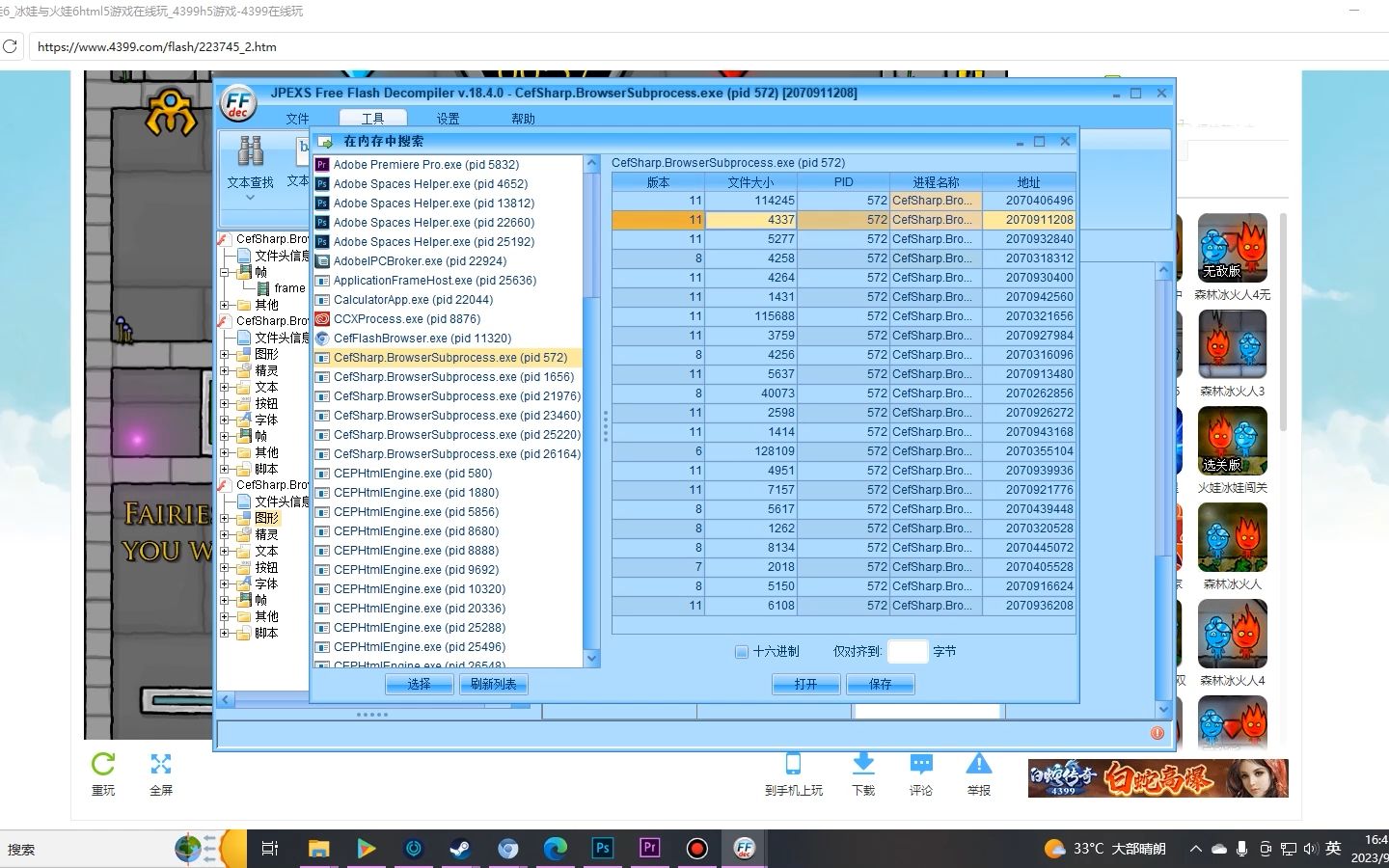Open Steam from the taskbar
Screen dimensions: 1389x868
click(x=460, y=849)
